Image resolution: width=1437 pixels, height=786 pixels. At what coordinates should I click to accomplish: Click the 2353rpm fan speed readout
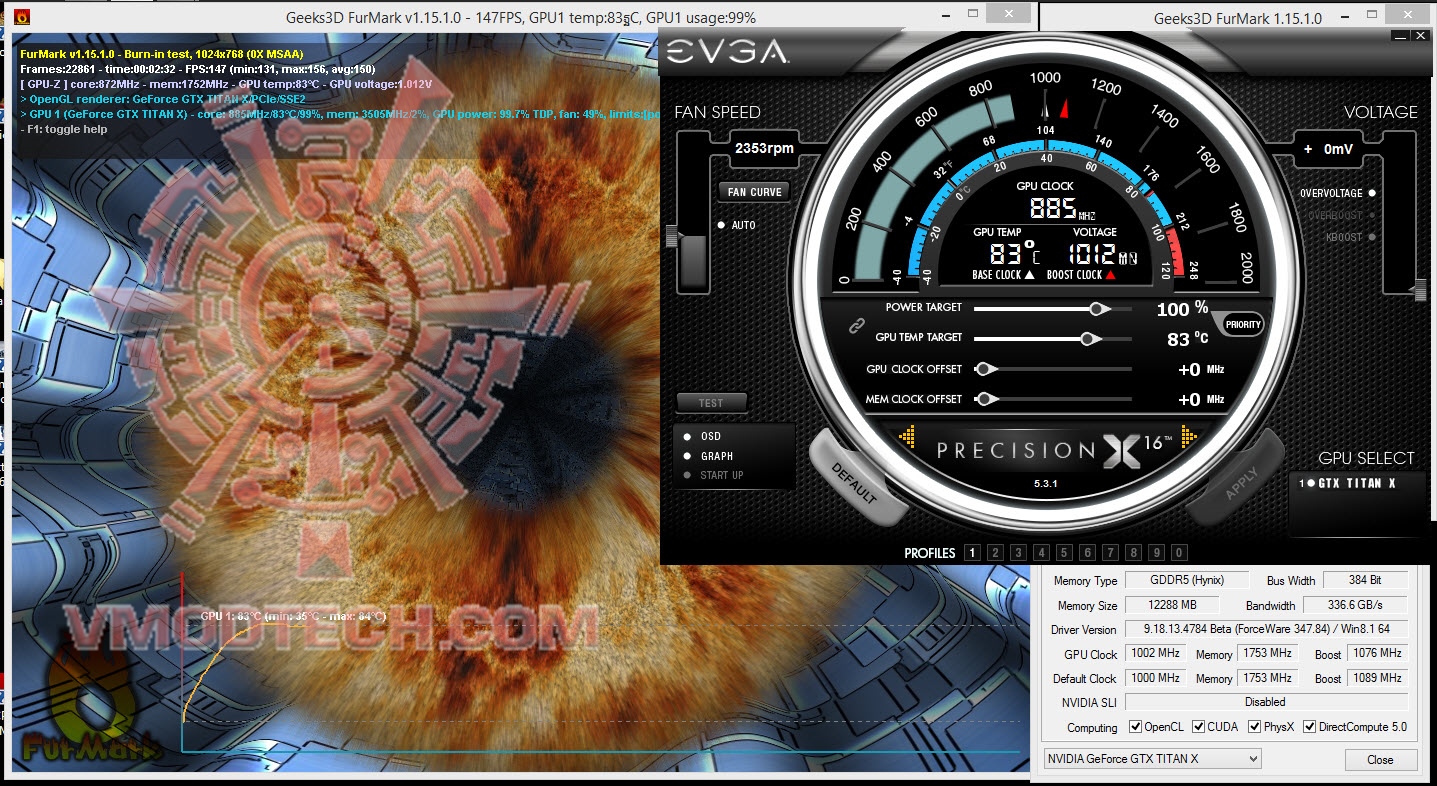click(x=765, y=149)
